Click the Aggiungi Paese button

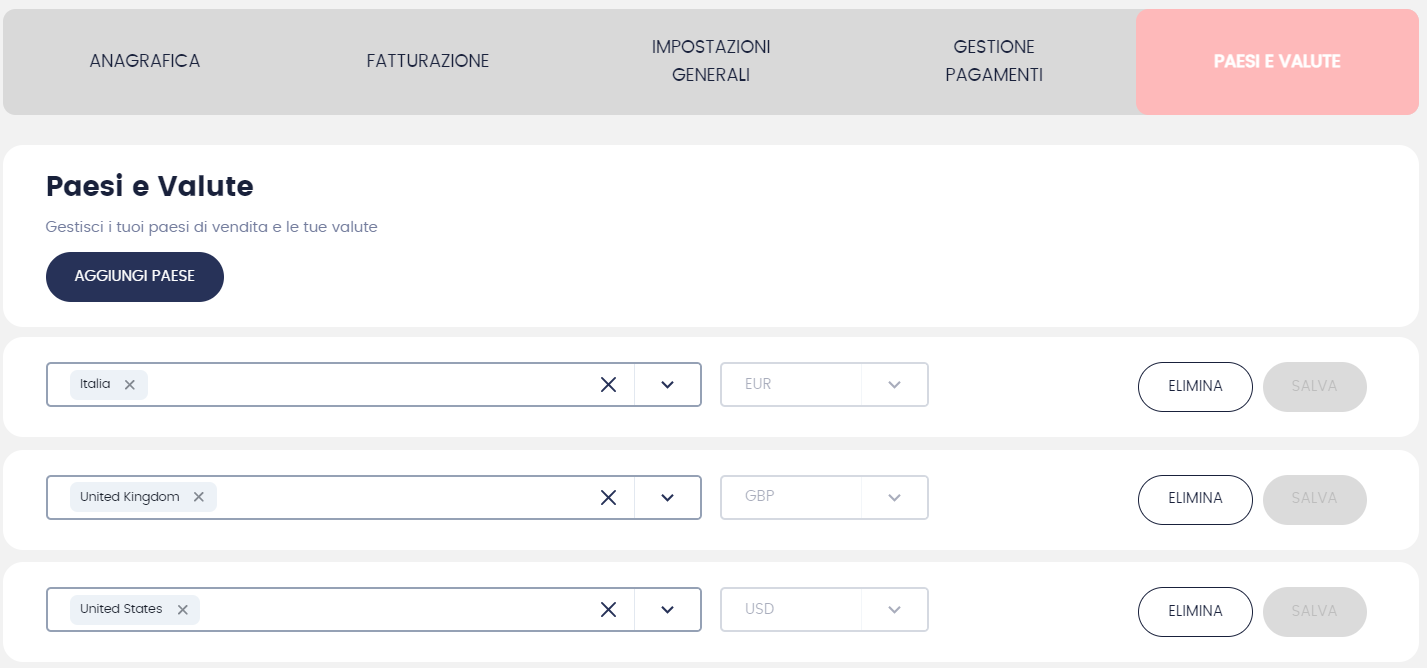click(135, 277)
